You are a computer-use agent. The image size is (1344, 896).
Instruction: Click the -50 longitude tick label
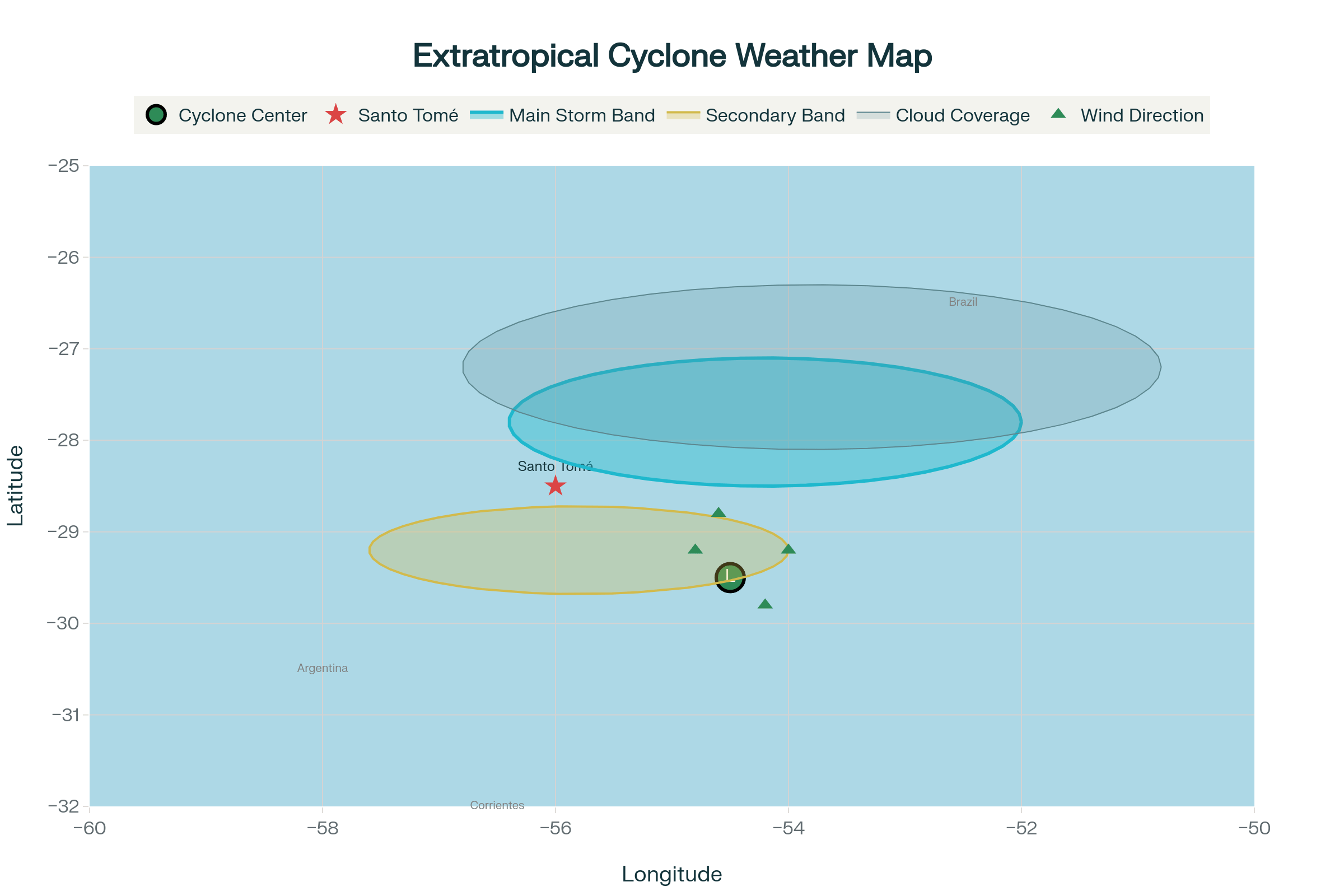pyautogui.click(x=1254, y=828)
